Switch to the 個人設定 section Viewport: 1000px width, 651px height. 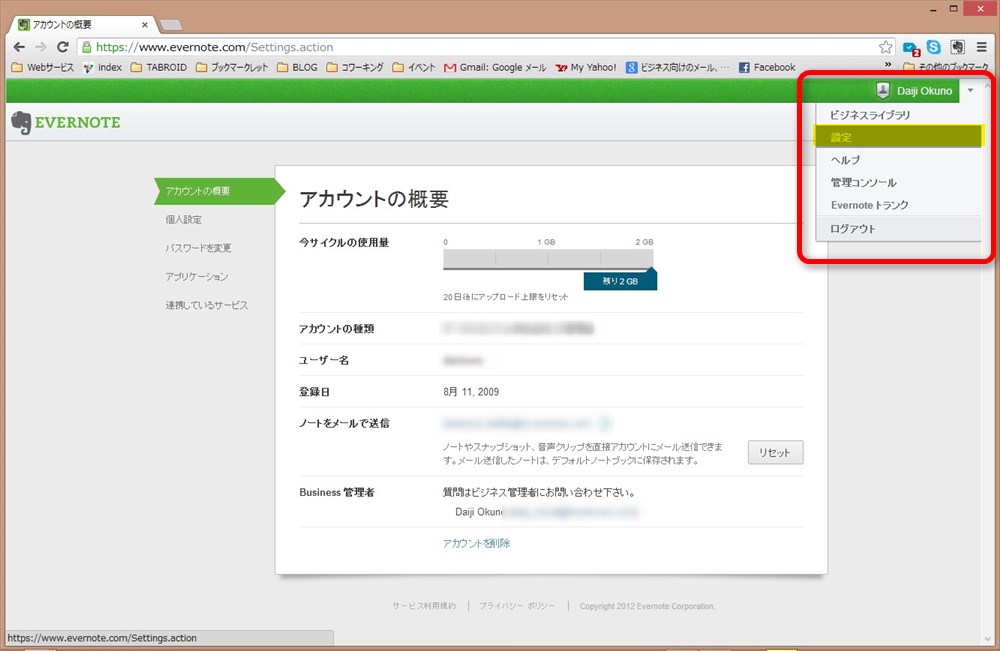click(184, 219)
